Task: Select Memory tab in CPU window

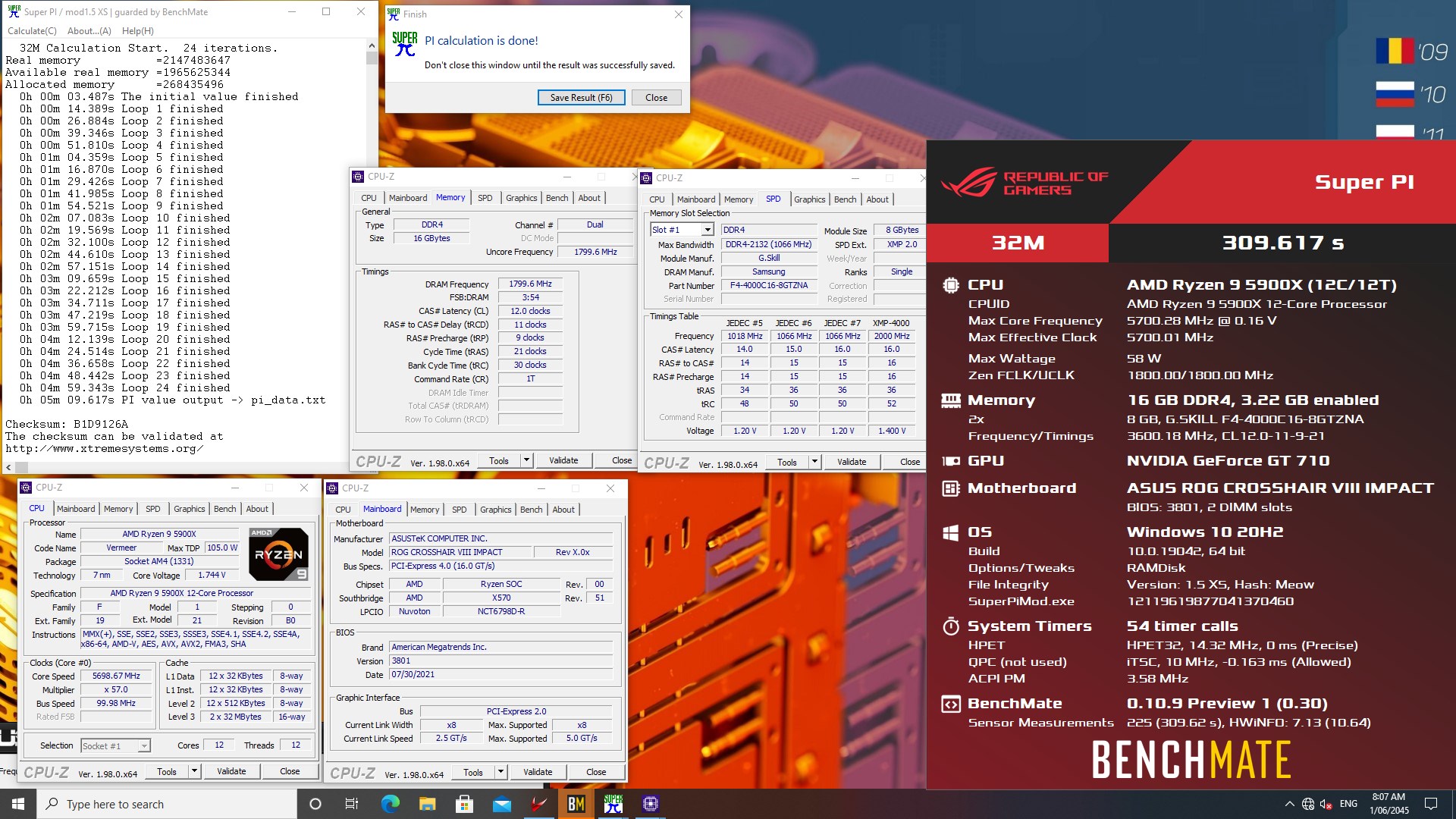Action: click(x=118, y=509)
